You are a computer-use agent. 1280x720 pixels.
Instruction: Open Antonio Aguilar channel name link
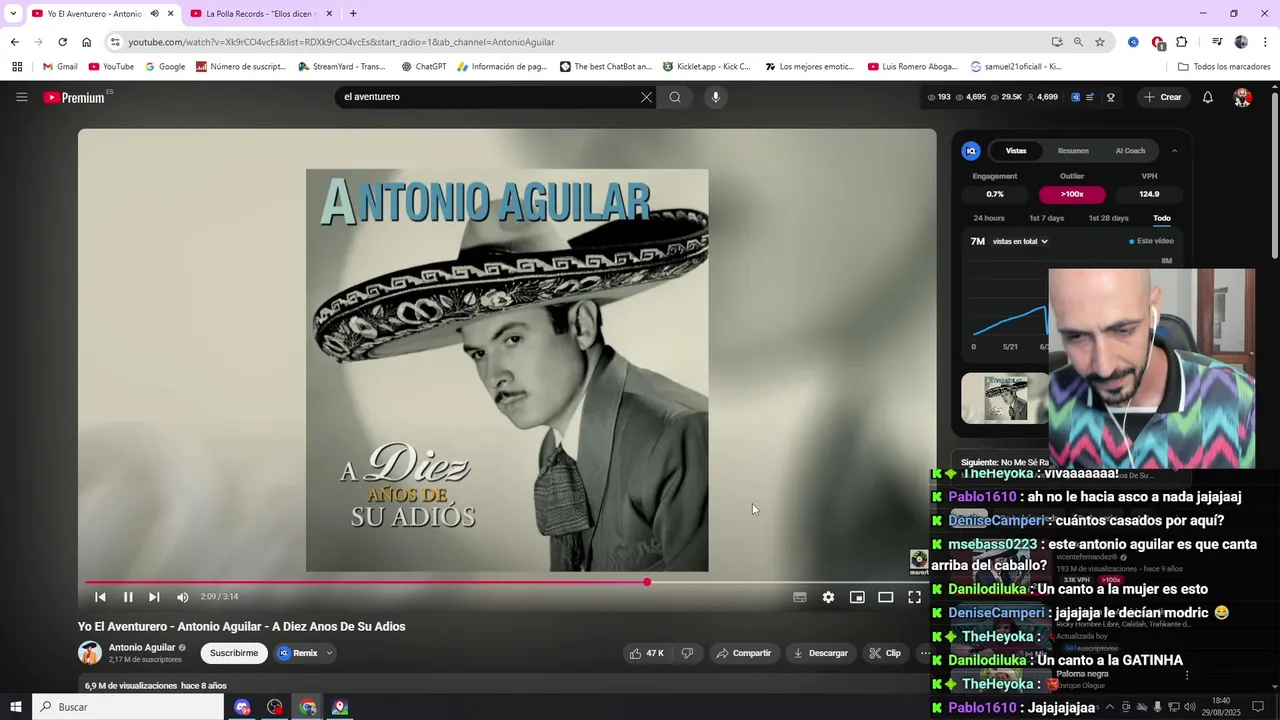(142, 647)
